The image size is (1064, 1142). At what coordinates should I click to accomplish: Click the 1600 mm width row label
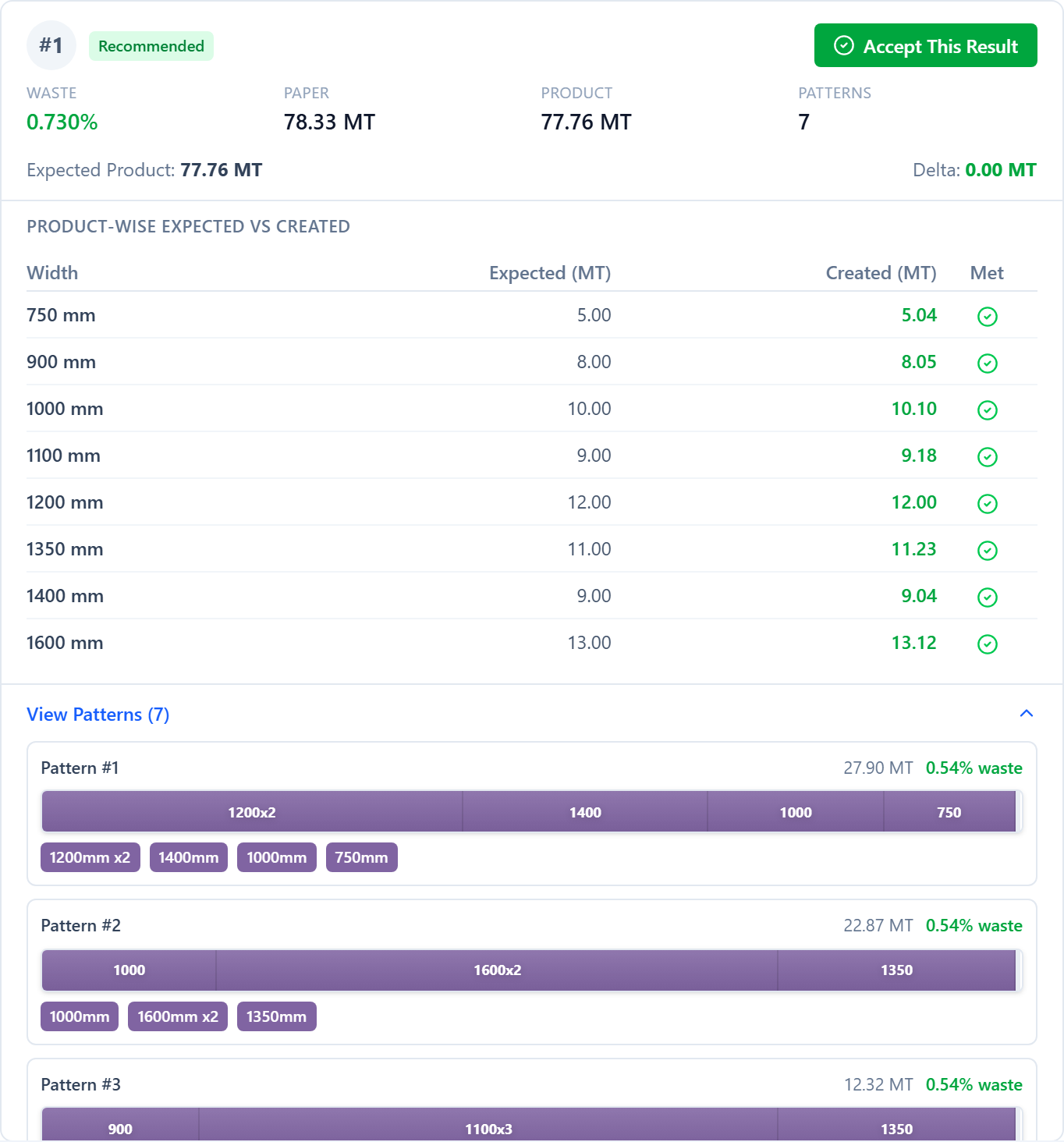65,643
